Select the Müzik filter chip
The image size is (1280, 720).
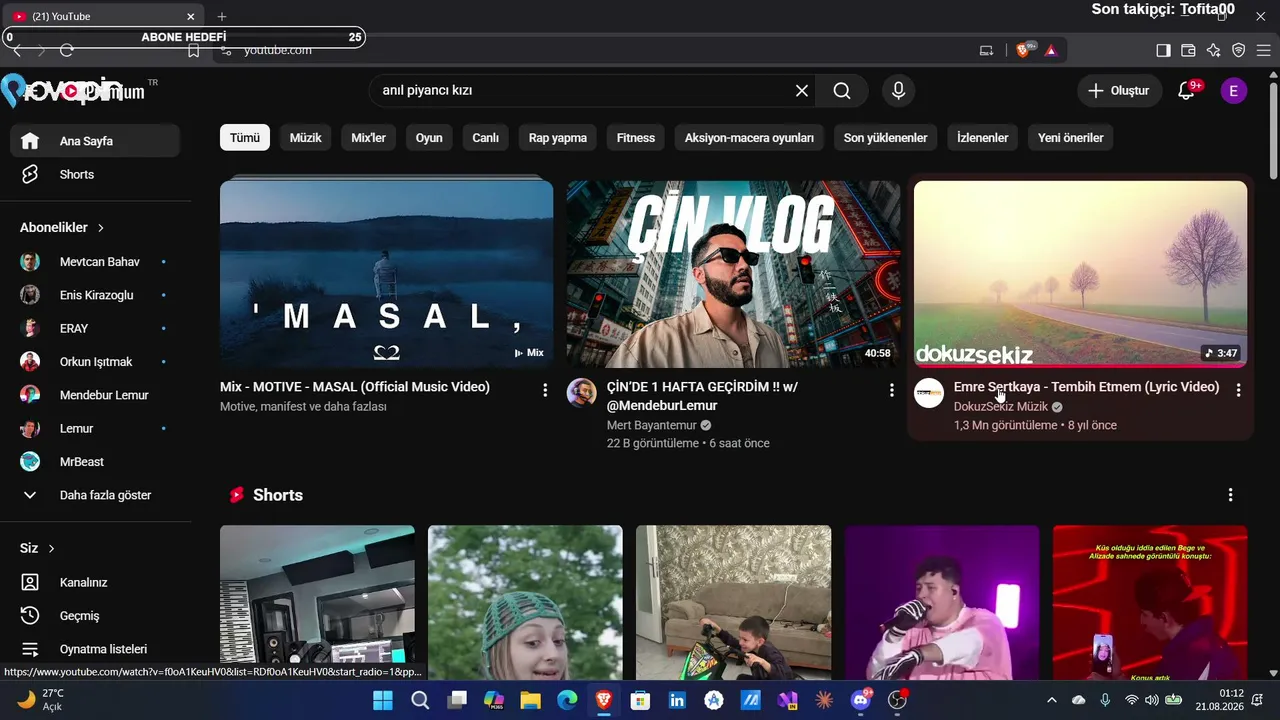point(306,138)
